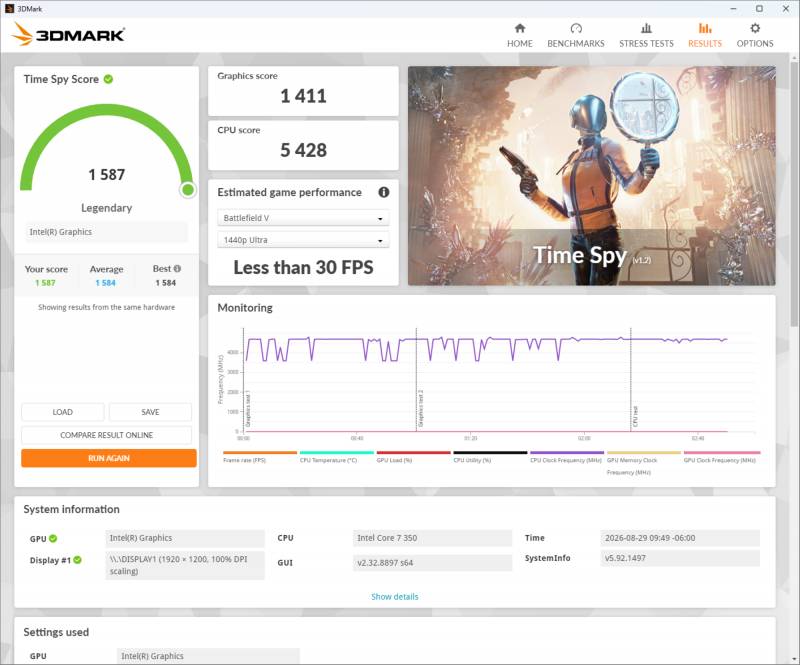Click the Display #1 resolution value
The width and height of the screenshot is (800, 665).
pos(185,565)
